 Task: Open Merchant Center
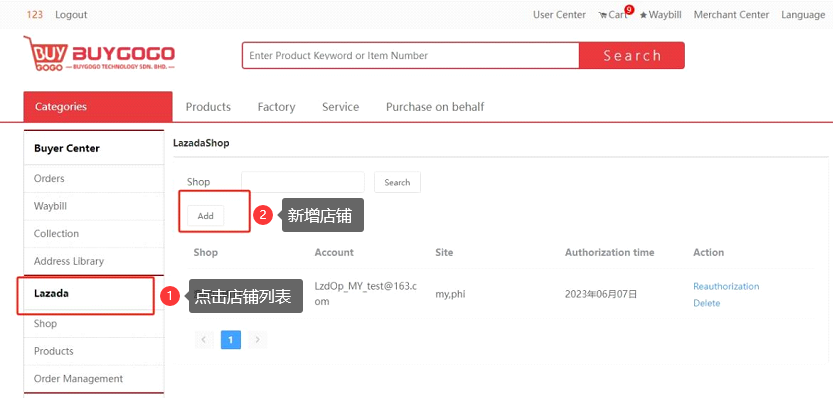[x=731, y=15]
